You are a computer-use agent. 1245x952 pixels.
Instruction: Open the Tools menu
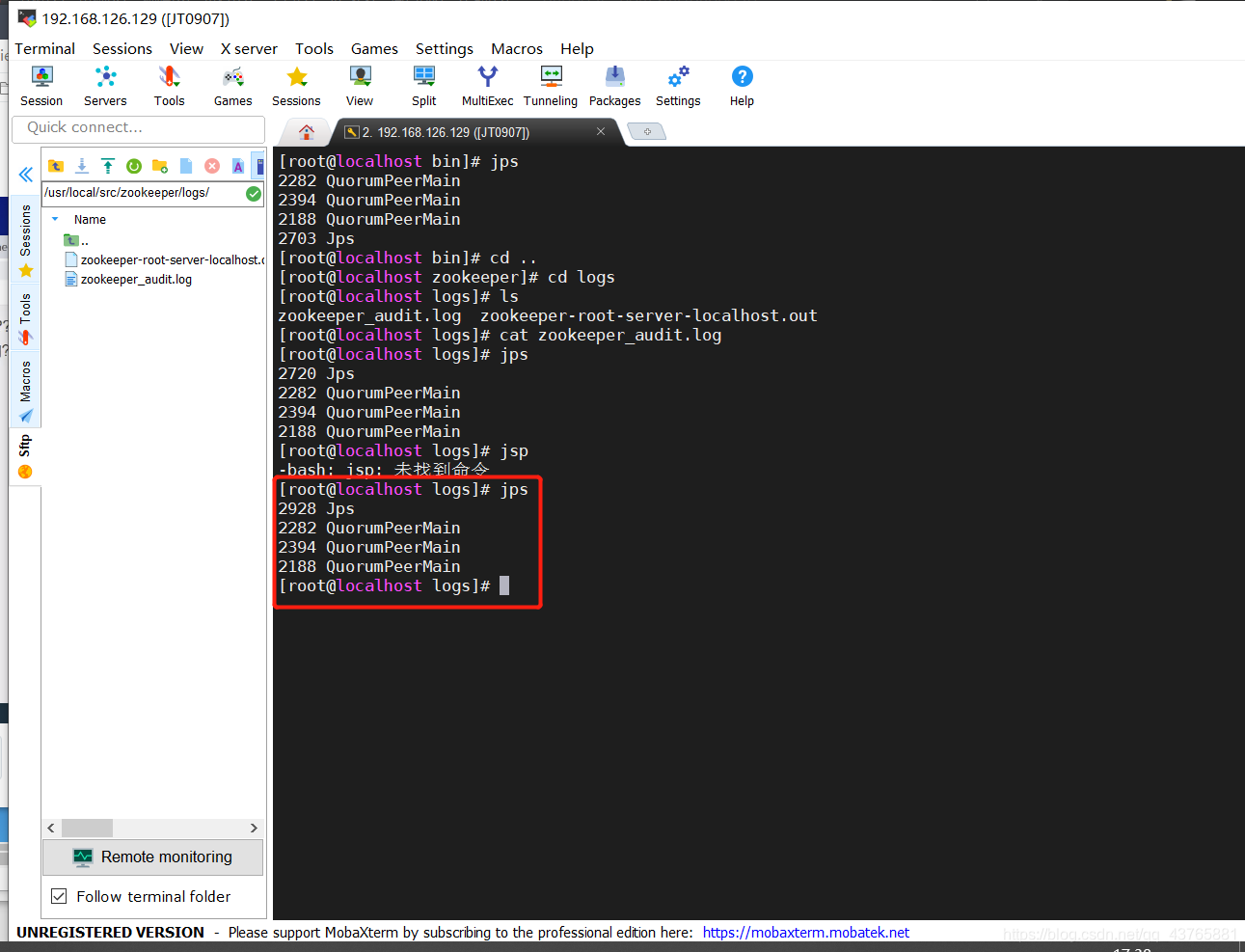314,48
